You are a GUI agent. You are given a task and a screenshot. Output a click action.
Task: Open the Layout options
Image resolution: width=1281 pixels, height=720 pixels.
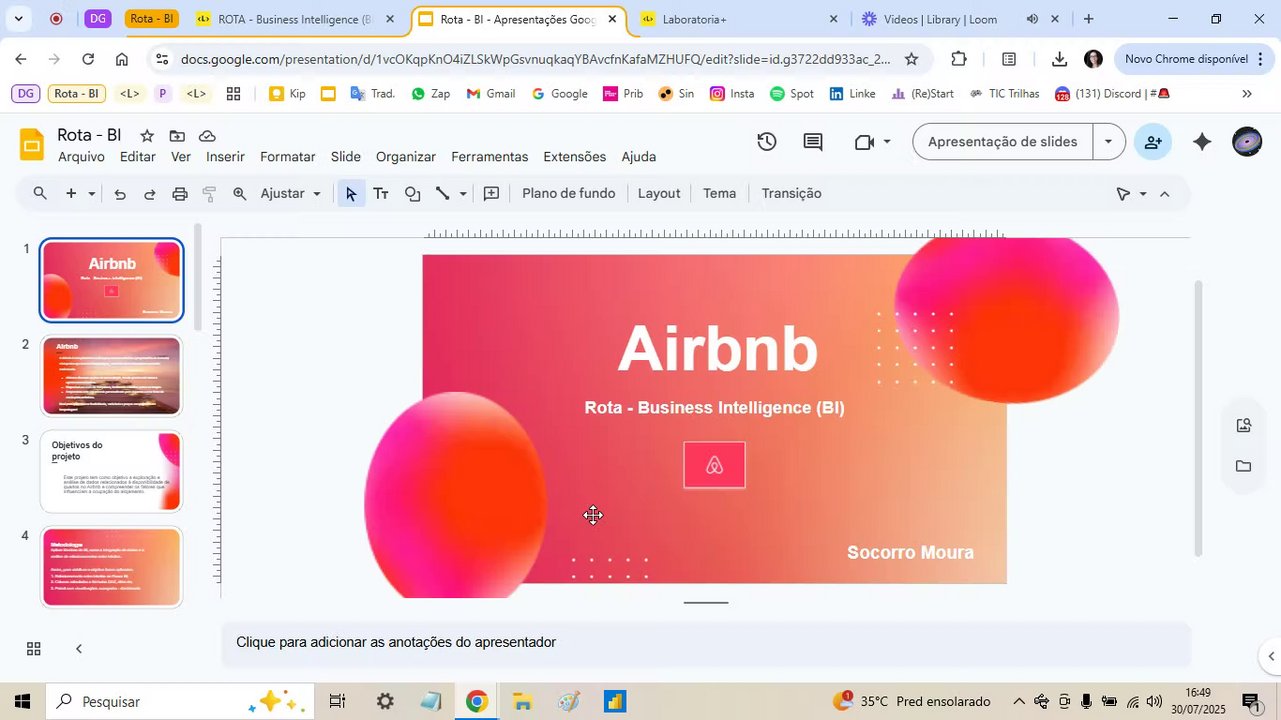coord(659,194)
